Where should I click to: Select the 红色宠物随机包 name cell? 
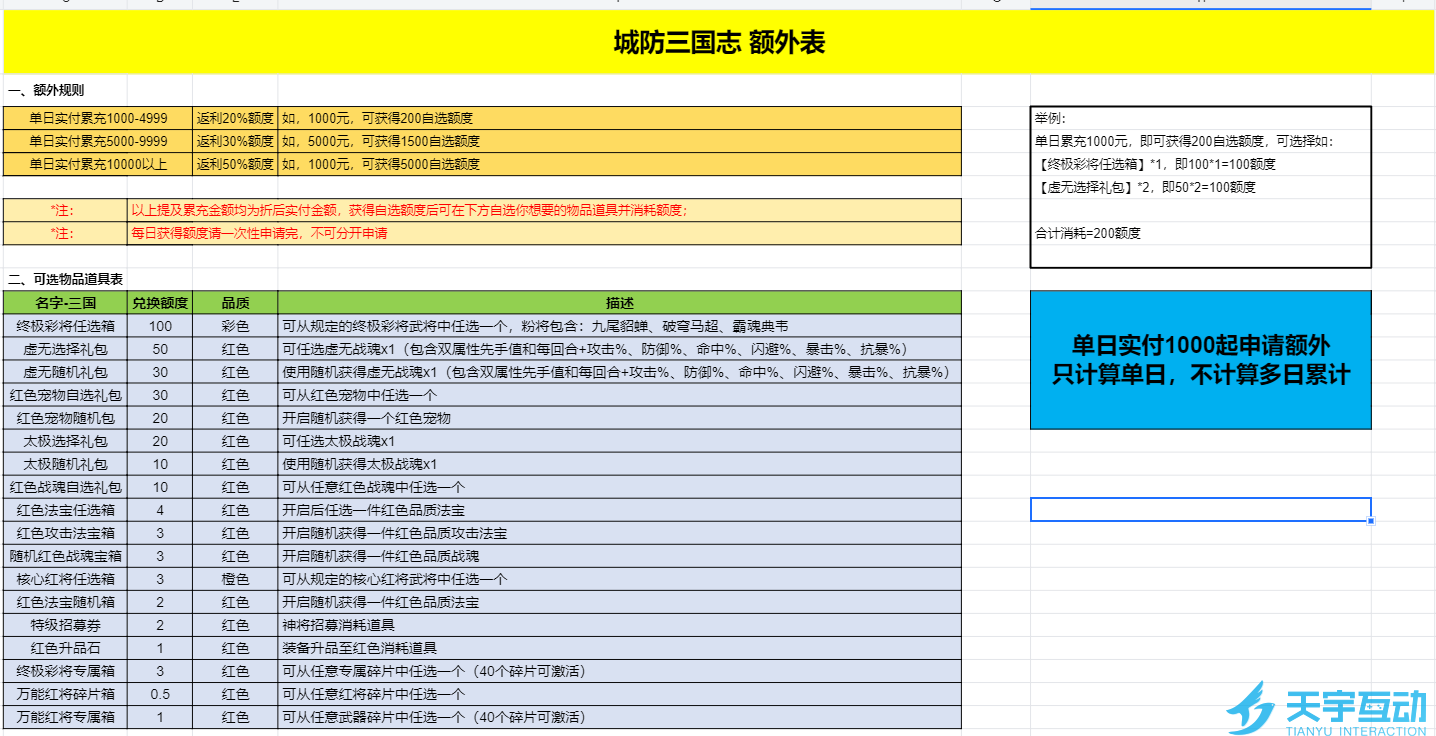click(x=65, y=418)
